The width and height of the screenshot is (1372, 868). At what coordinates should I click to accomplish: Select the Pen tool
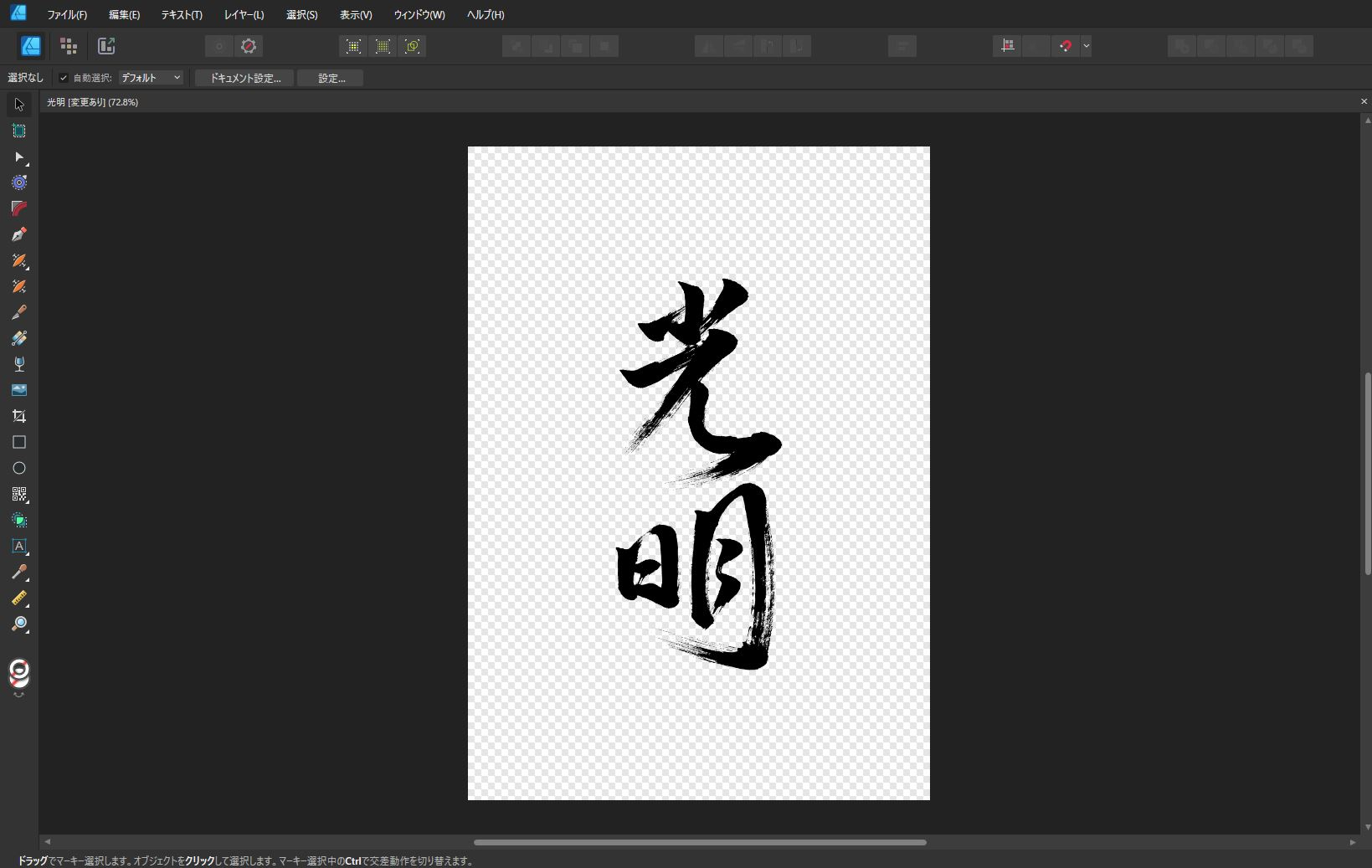tap(19, 234)
